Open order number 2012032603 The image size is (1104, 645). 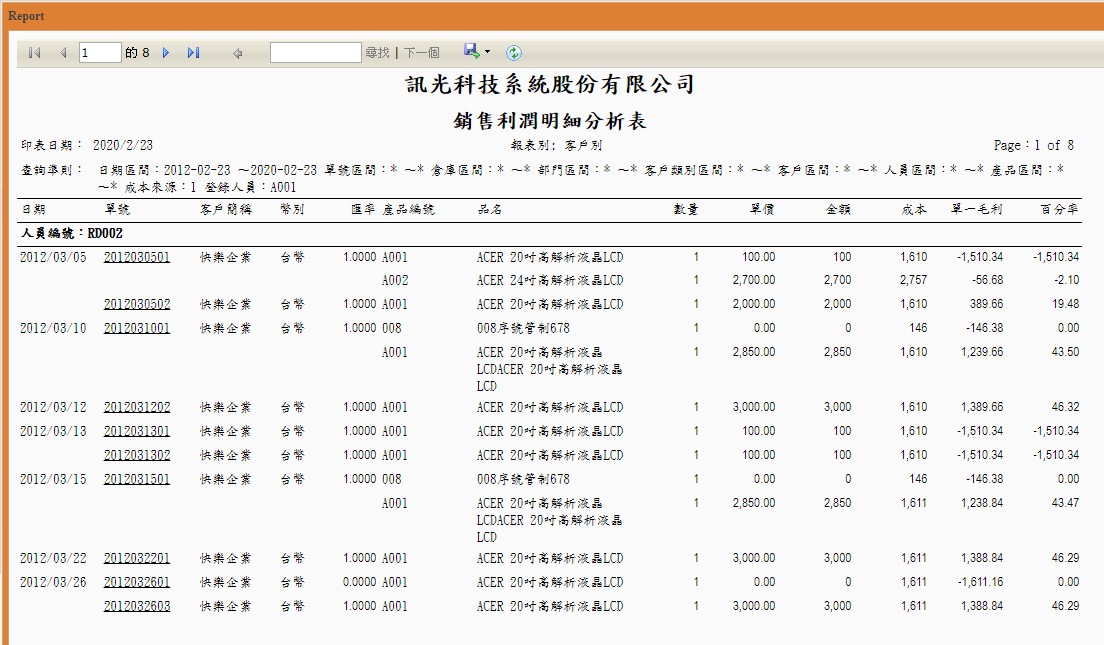tap(137, 606)
